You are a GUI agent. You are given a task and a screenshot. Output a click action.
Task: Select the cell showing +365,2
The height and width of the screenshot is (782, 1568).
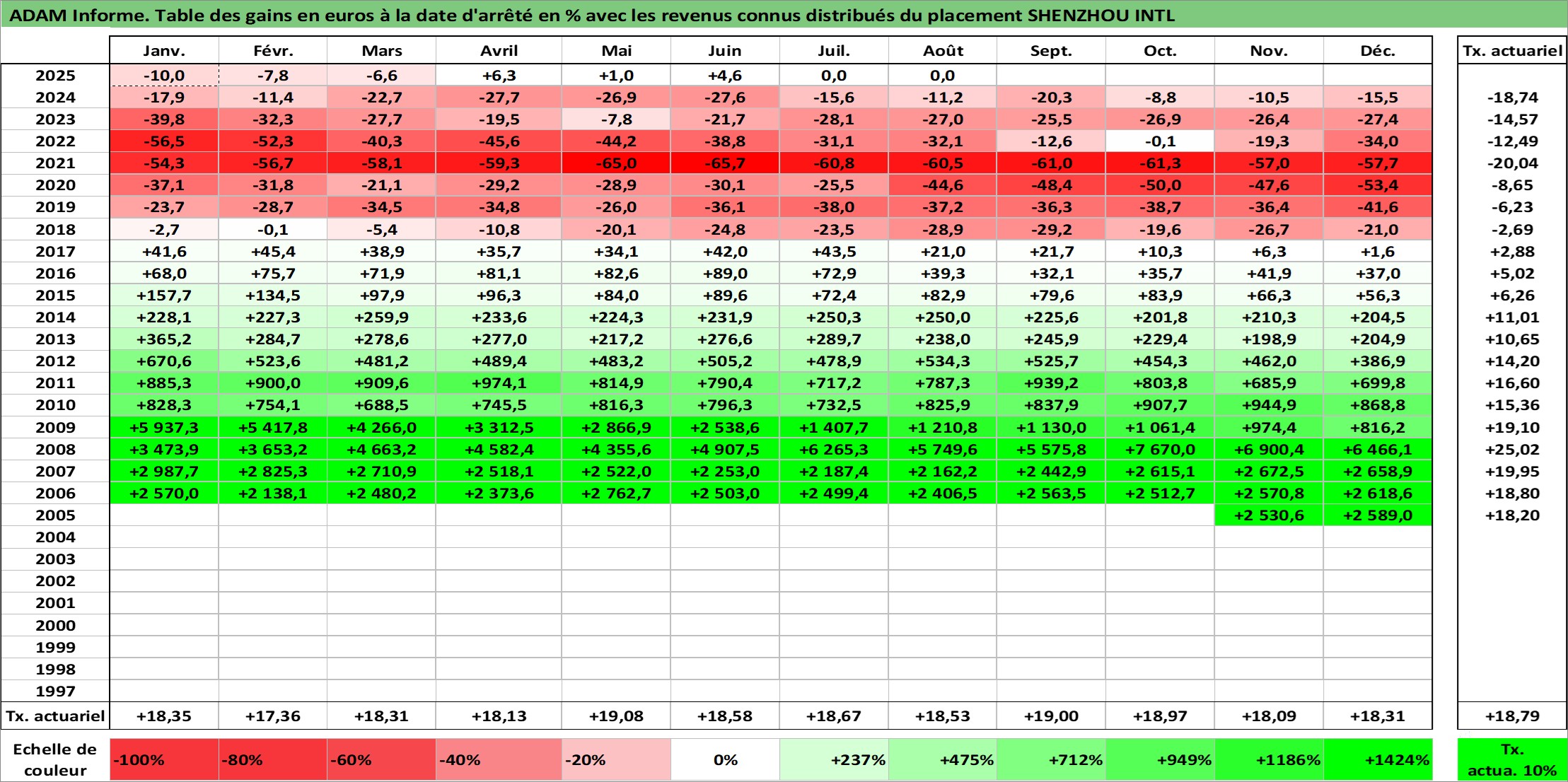pos(164,339)
